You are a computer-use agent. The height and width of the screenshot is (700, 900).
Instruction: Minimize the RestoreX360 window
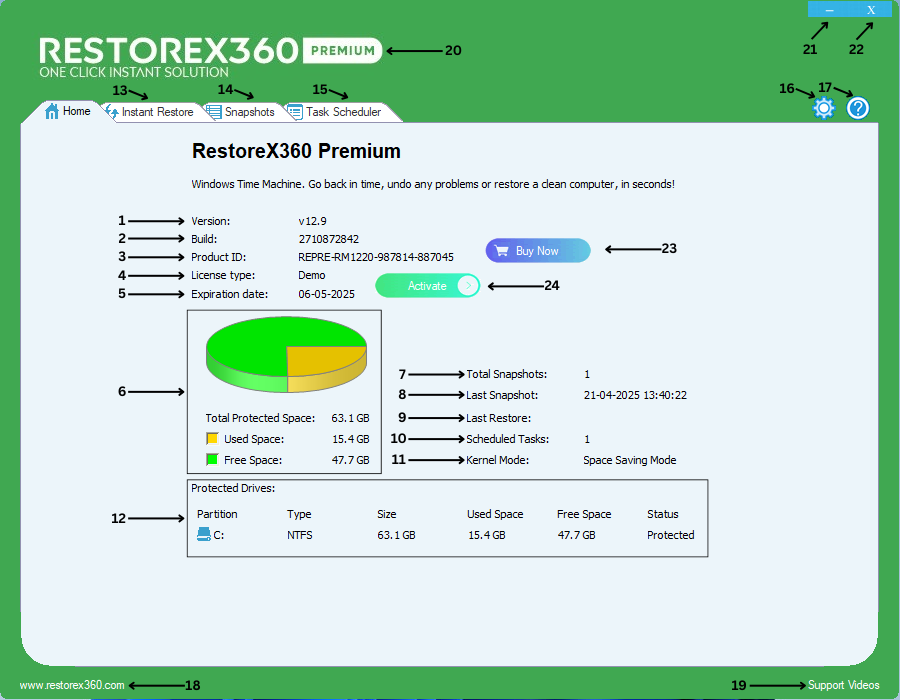[x=829, y=9]
